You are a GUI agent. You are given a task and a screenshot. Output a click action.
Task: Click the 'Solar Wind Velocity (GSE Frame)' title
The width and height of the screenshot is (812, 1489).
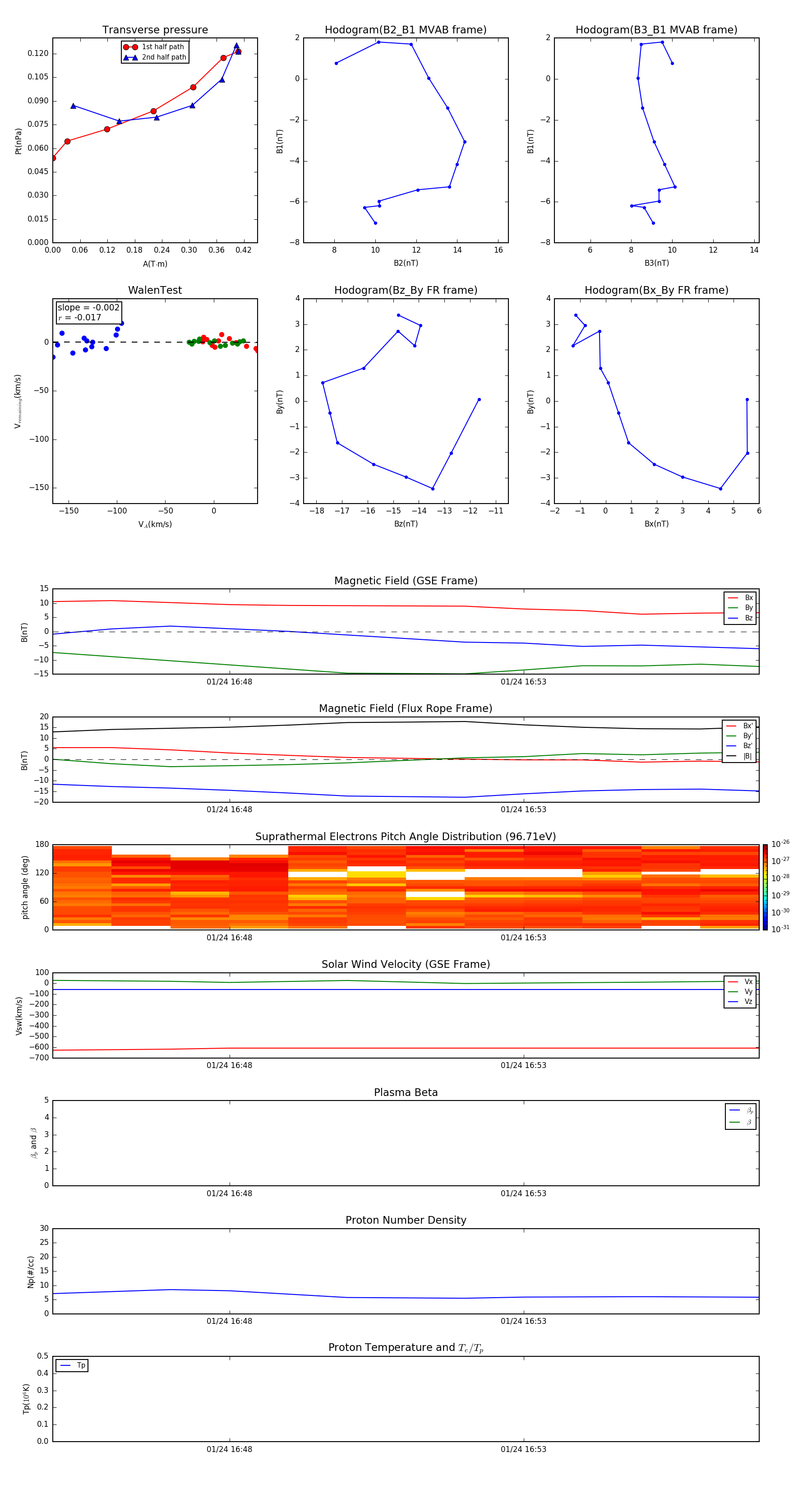(406, 964)
